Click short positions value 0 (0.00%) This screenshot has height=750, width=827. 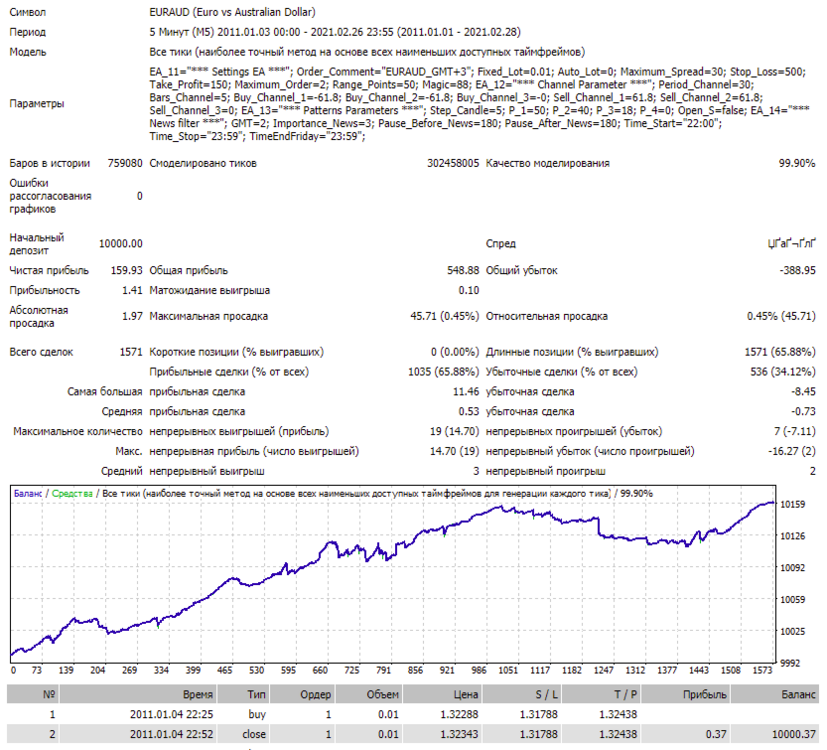pos(455,352)
